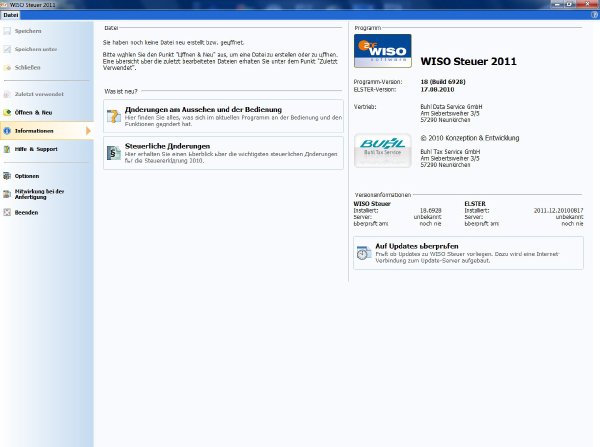Click the Optionen icon

coord(7,176)
